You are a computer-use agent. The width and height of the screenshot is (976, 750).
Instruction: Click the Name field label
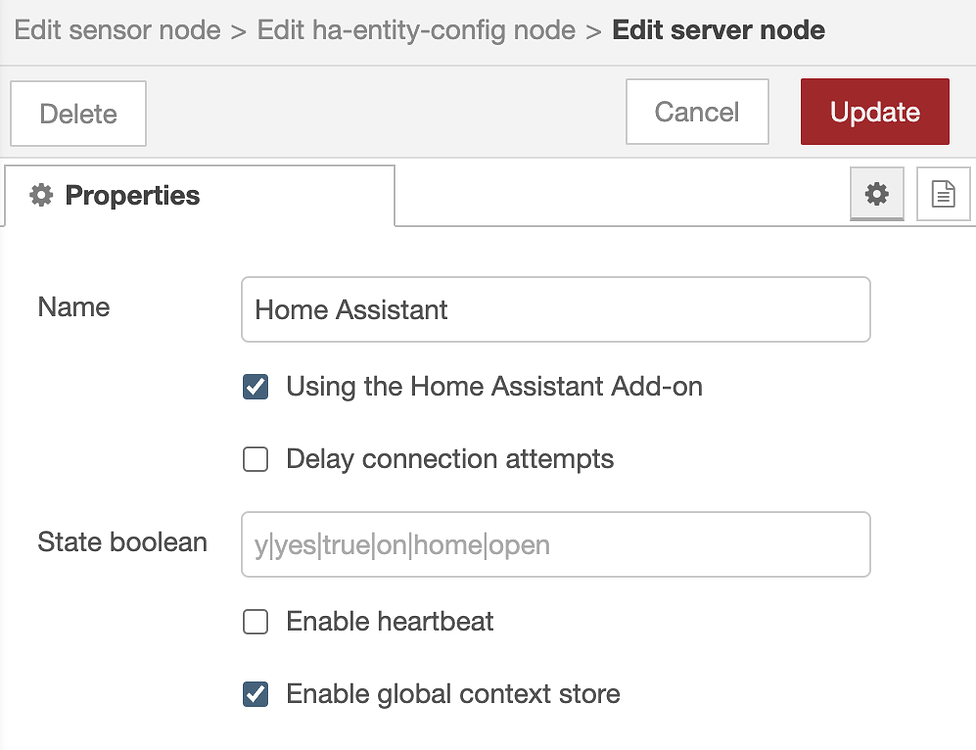74,307
